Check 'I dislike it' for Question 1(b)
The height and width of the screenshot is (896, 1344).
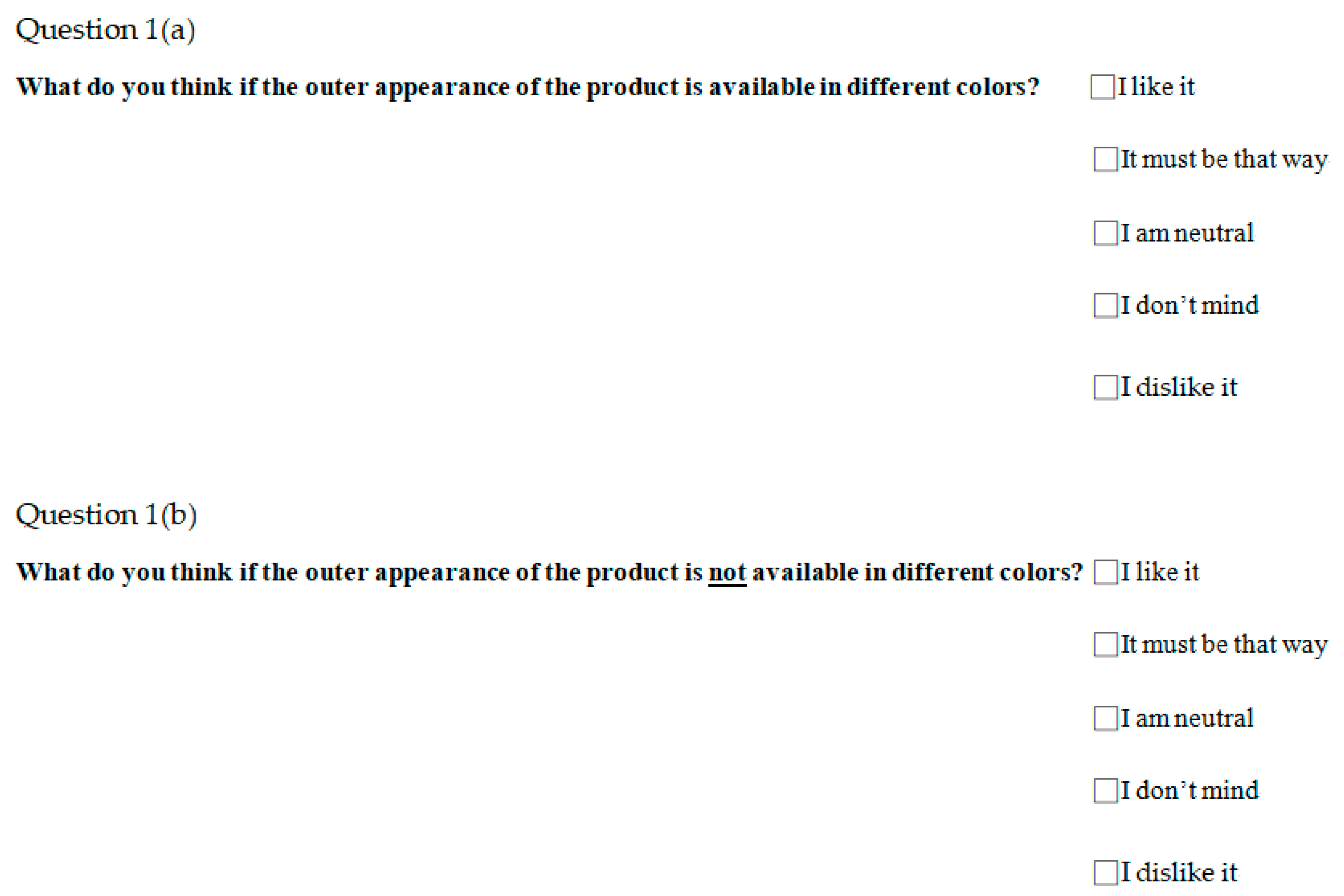pyautogui.click(x=1106, y=873)
